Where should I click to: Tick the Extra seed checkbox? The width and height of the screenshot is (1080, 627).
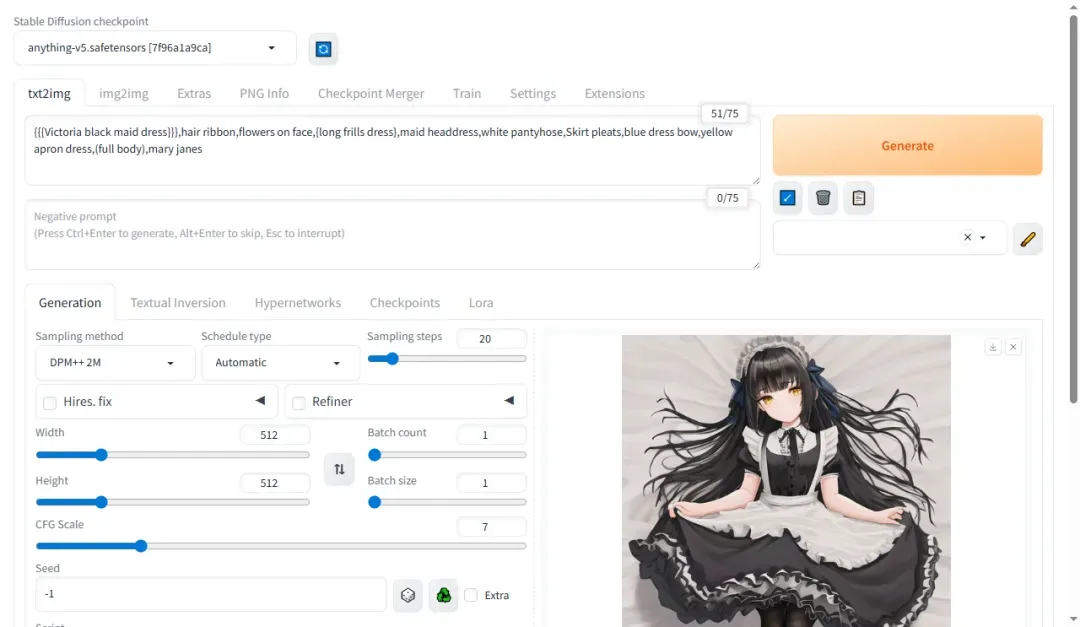pos(471,595)
